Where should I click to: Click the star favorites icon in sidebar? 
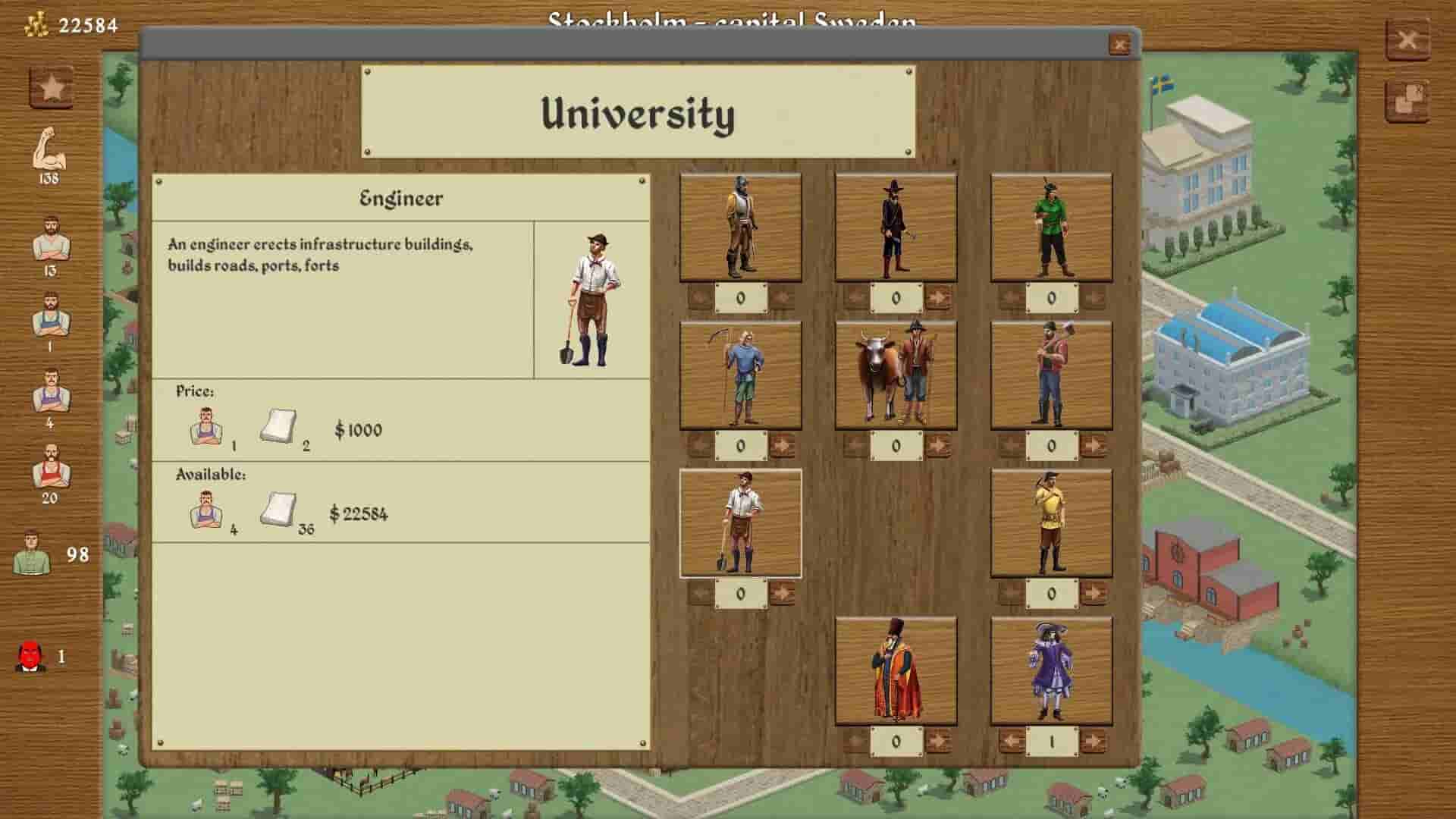[52, 88]
